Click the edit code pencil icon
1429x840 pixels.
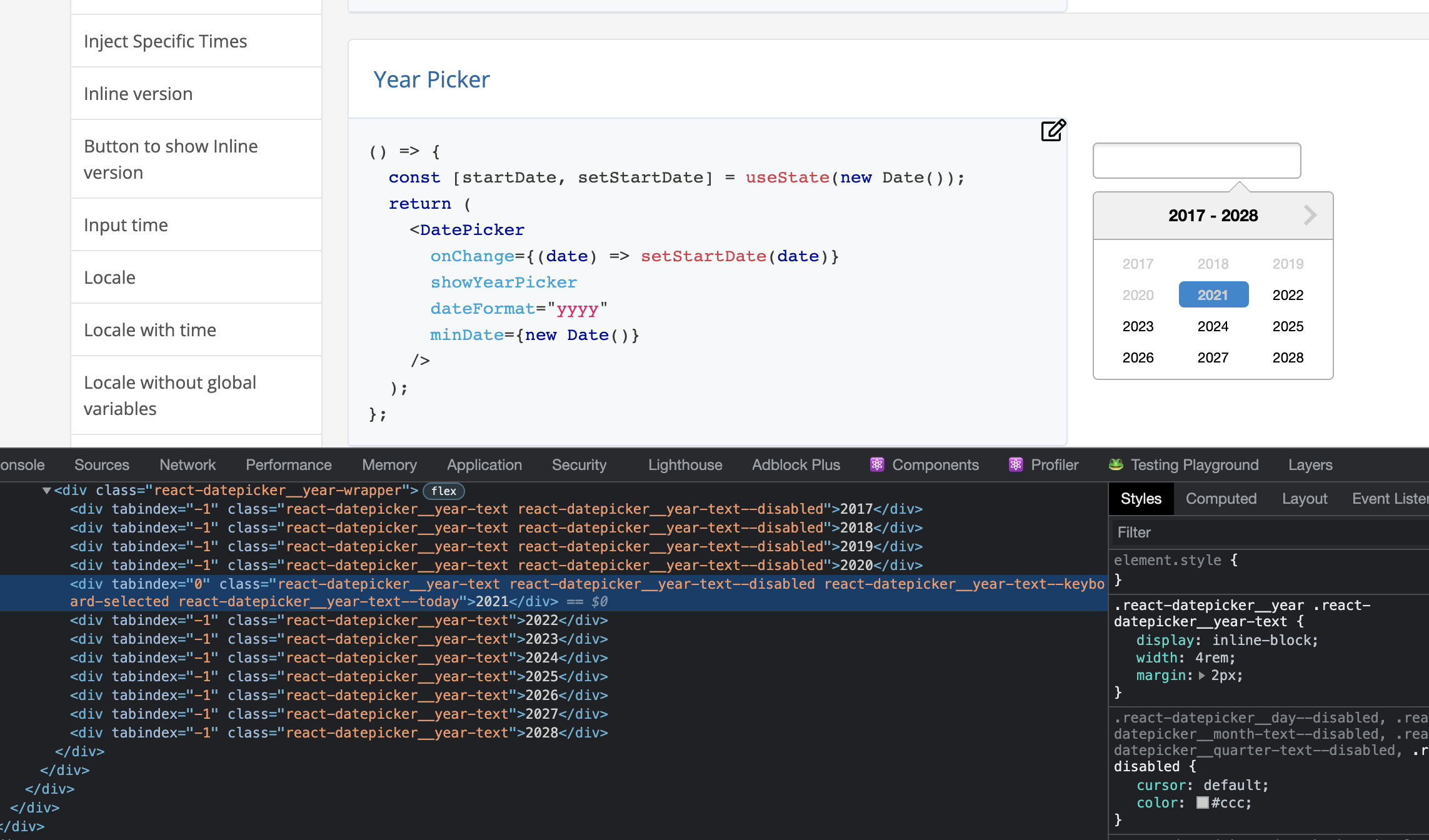[1053, 131]
